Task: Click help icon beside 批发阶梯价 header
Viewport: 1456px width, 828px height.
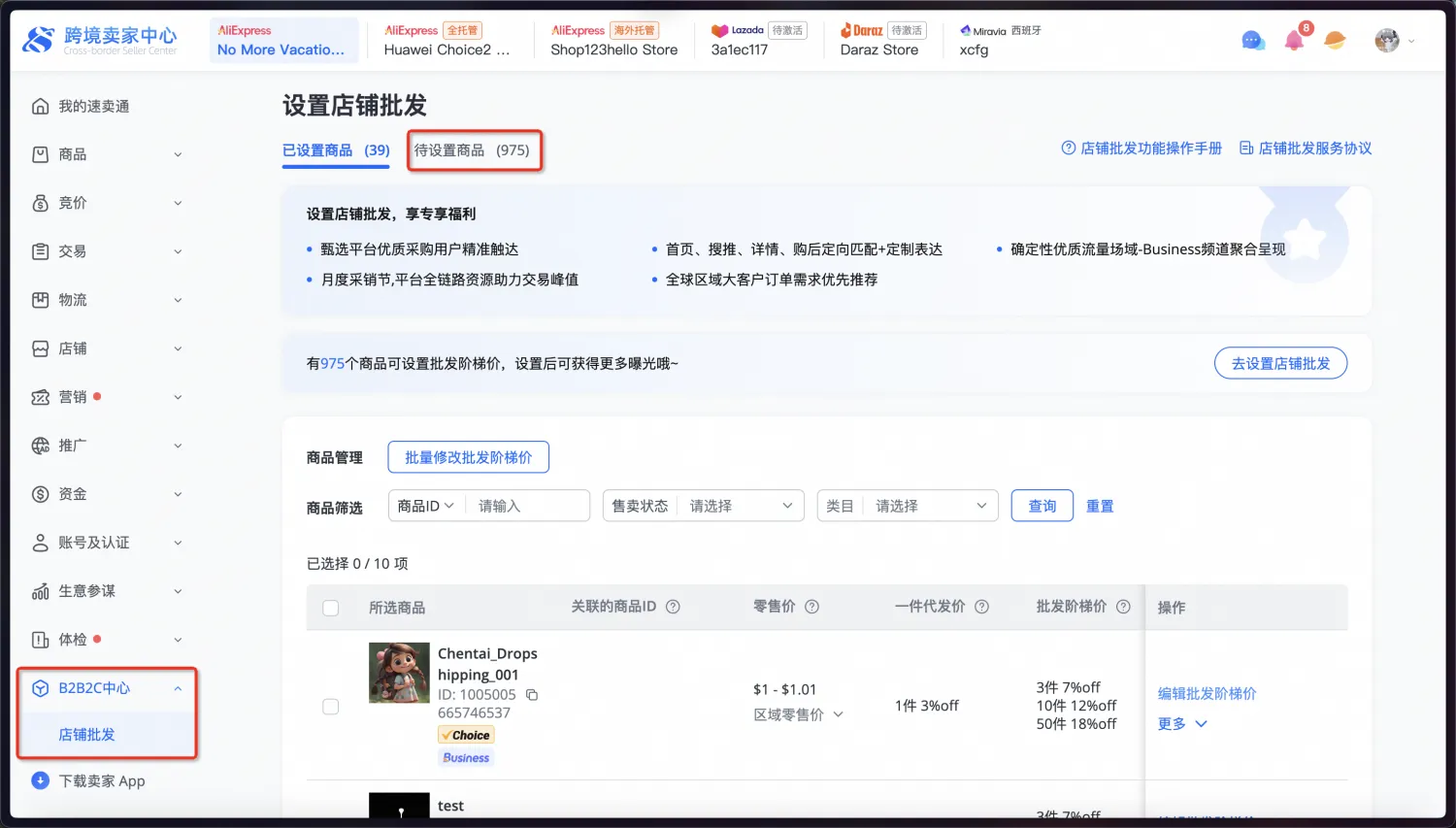Action: [1123, 607]
